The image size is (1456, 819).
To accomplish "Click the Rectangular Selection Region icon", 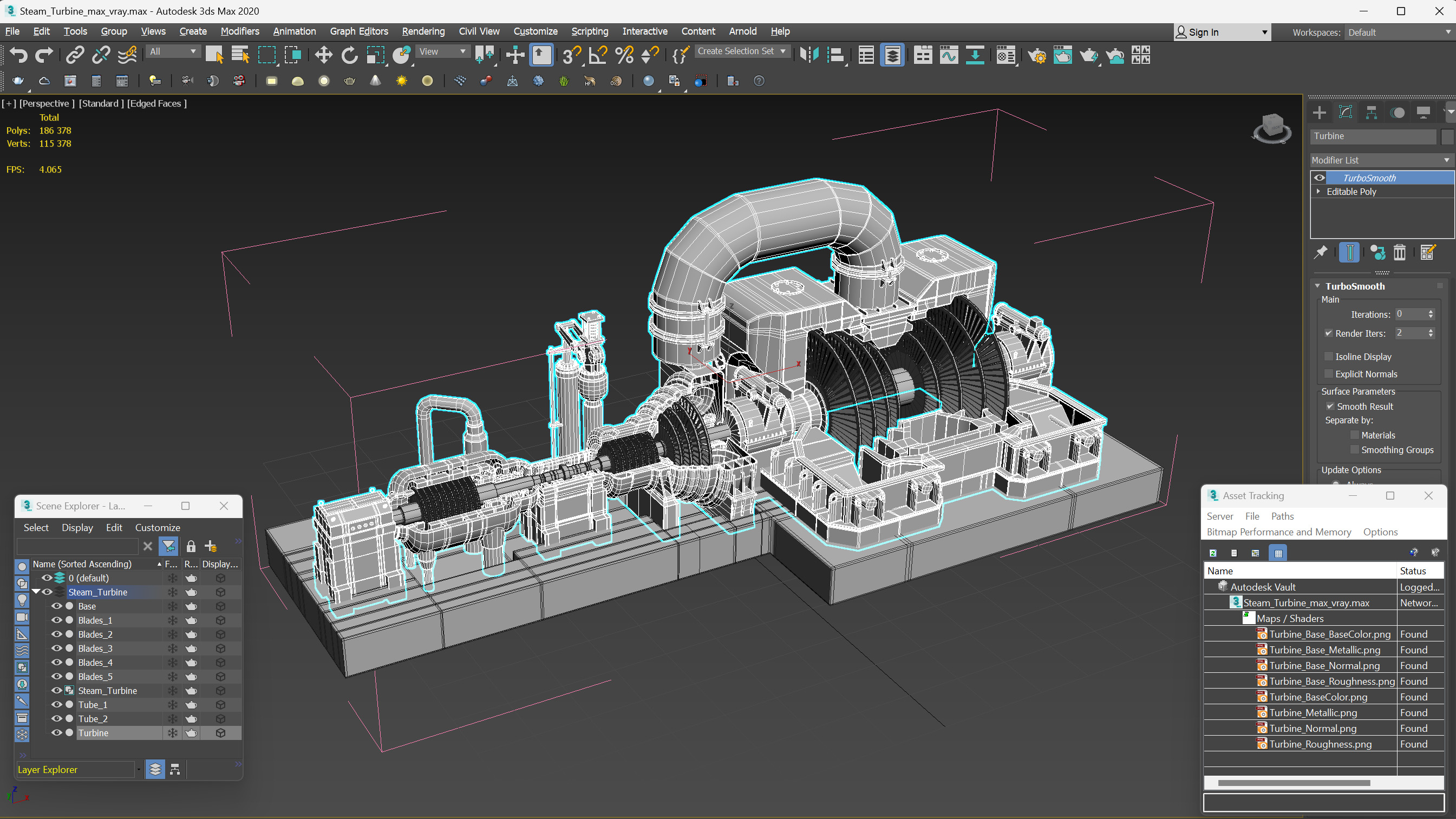I will coord(267,55).
